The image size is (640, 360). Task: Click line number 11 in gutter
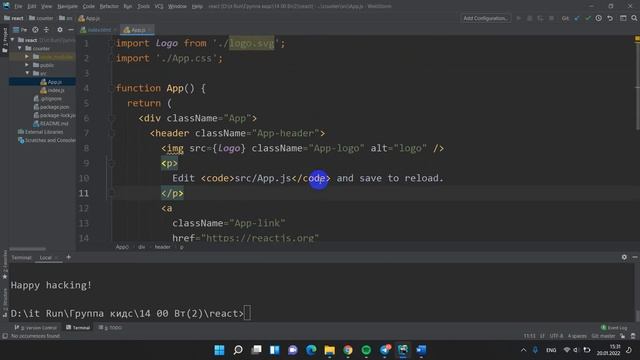(84, 193)
